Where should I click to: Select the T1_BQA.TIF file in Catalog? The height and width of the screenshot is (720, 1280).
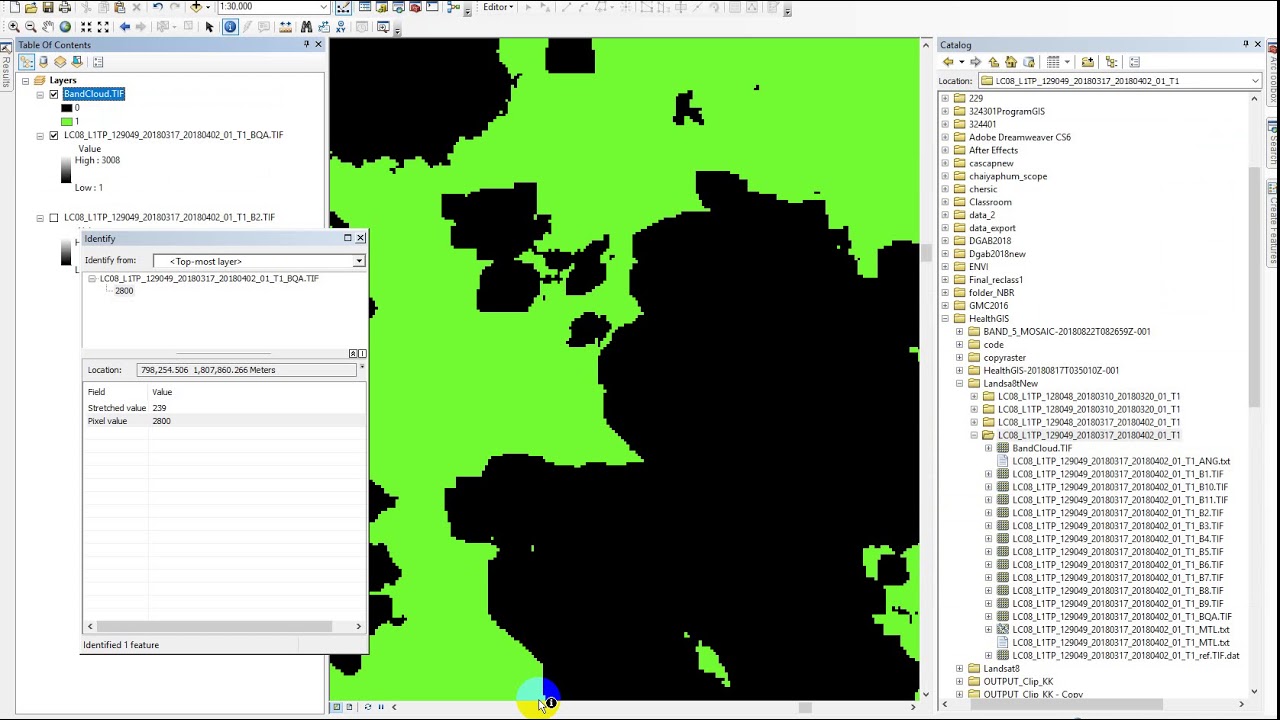[1121, 617]
